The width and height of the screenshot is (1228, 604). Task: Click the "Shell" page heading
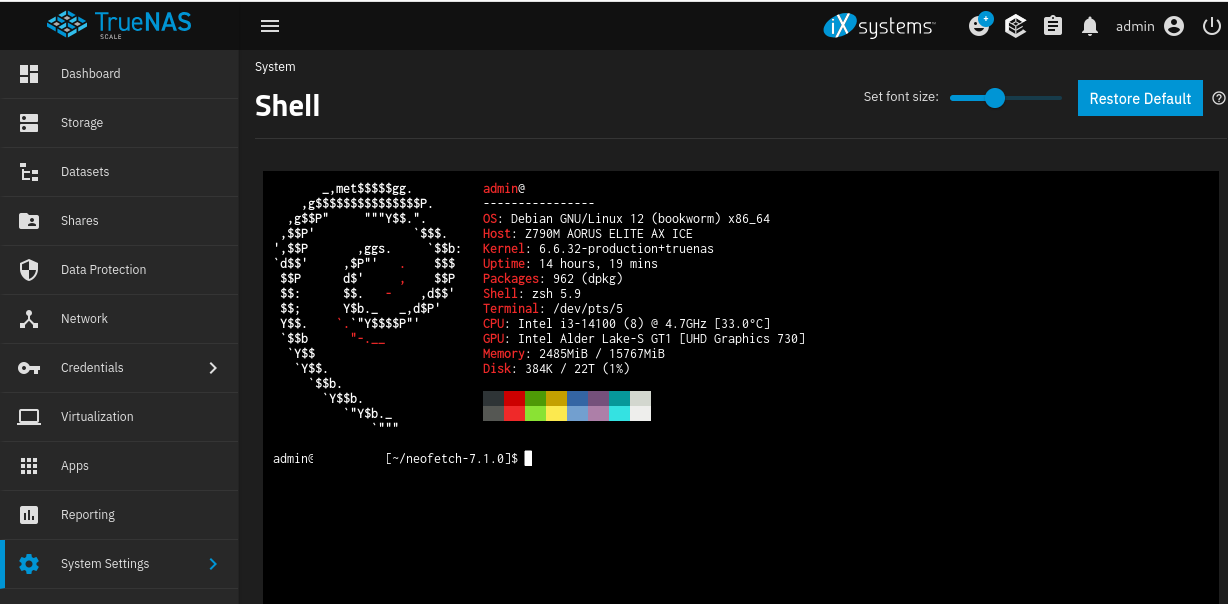[x=287, y=105]
